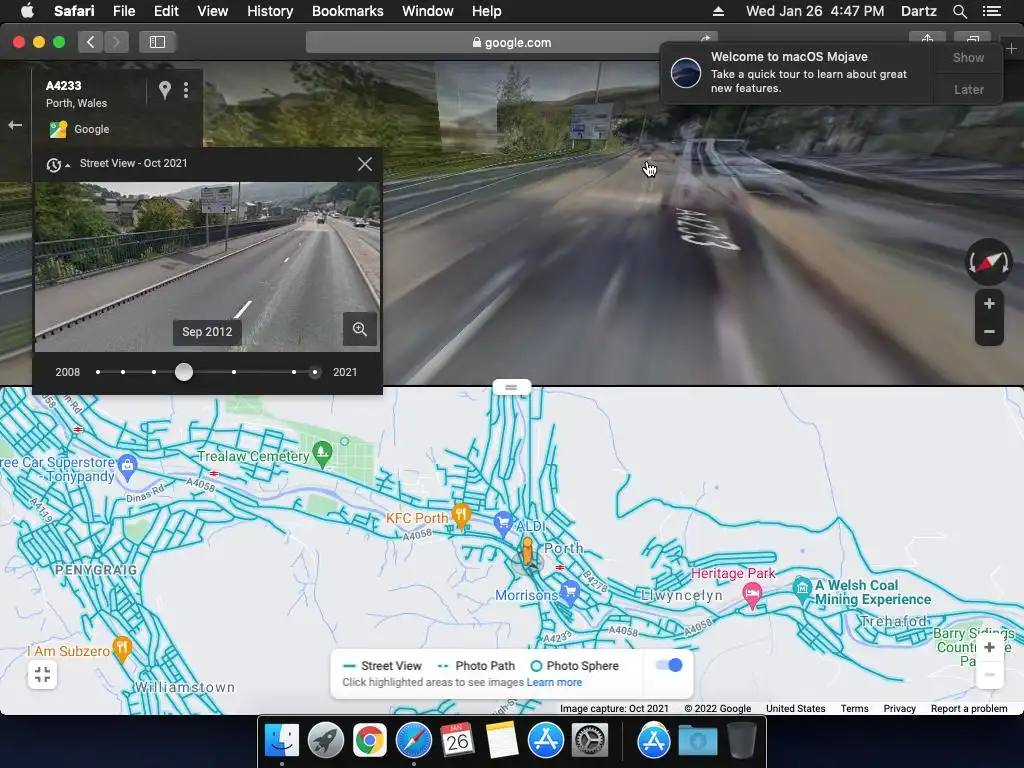Open the three-dot menu in the A4233 card

pyautogui.click(x=186, y=89)
